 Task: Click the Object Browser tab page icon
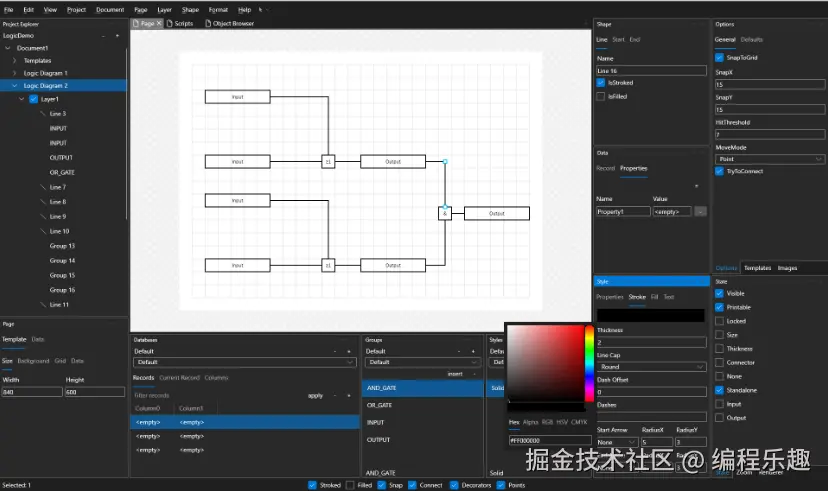[208, 23]
